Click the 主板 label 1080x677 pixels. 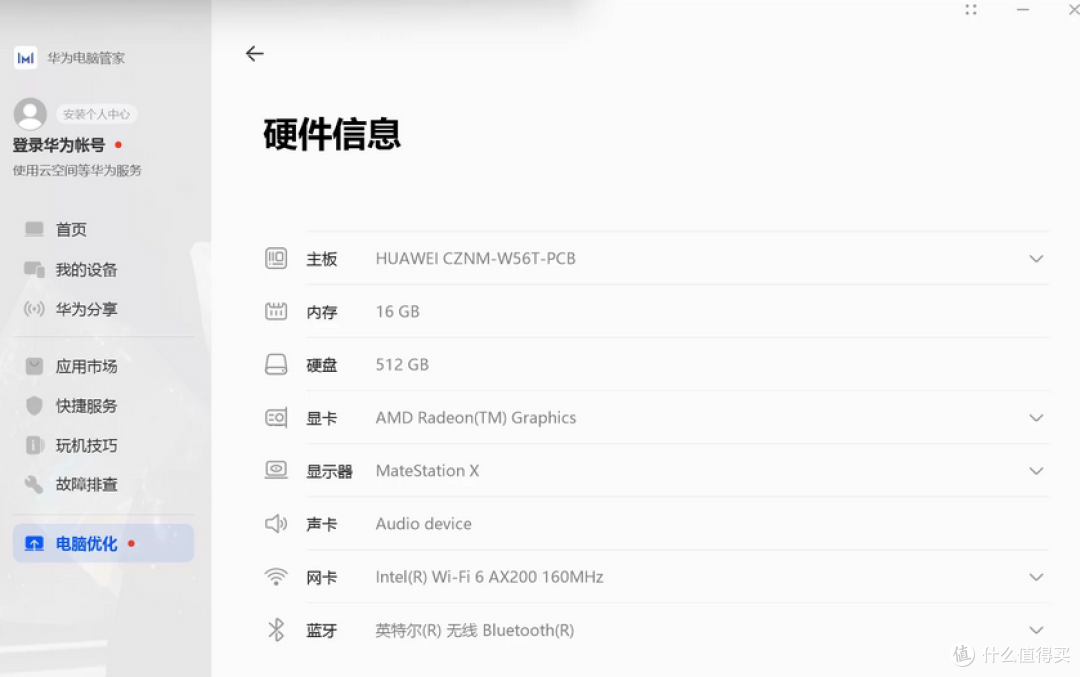(322, 259)
